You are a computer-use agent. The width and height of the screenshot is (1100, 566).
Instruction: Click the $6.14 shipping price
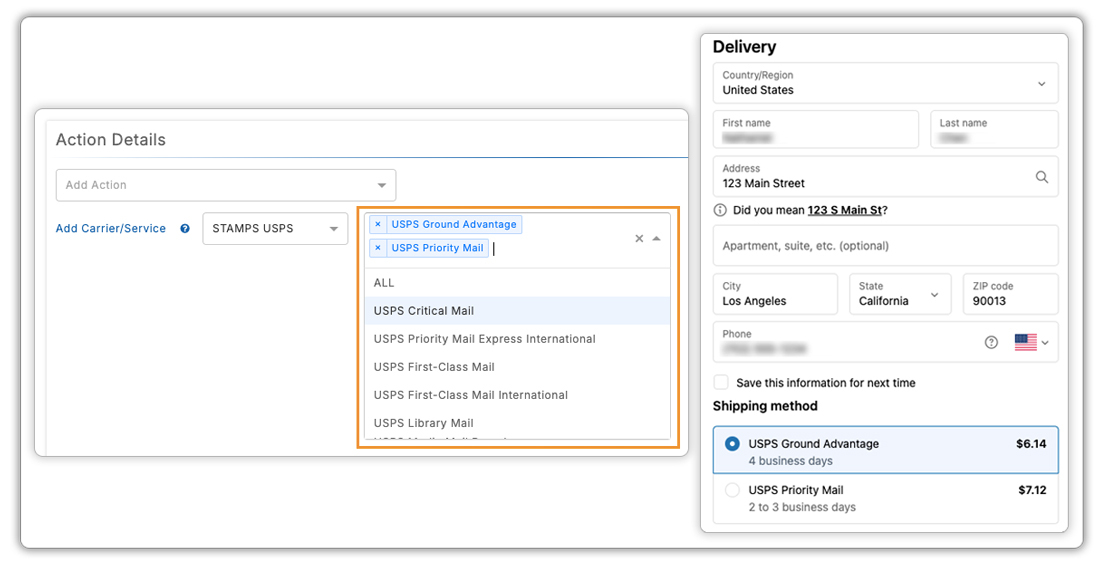point(1031,444)
